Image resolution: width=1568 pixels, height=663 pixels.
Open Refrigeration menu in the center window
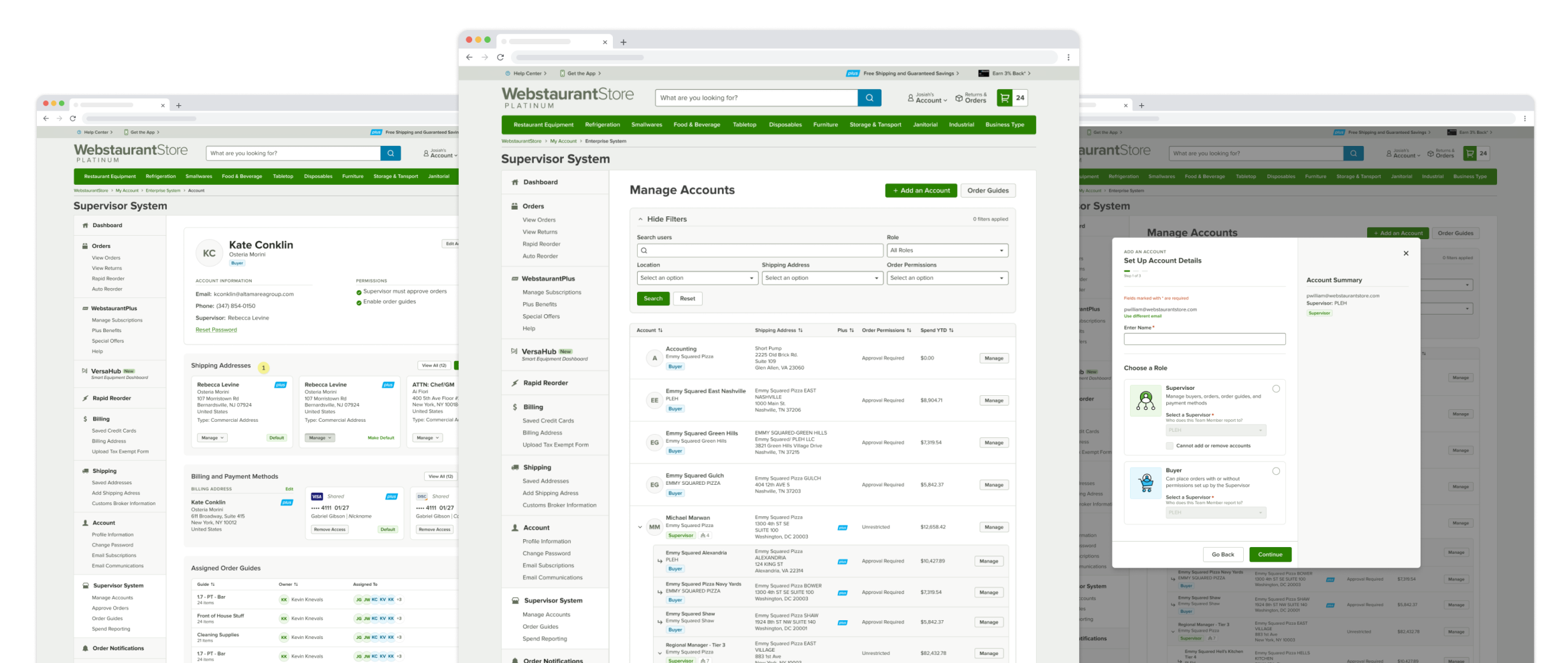(x=602, y=125)
